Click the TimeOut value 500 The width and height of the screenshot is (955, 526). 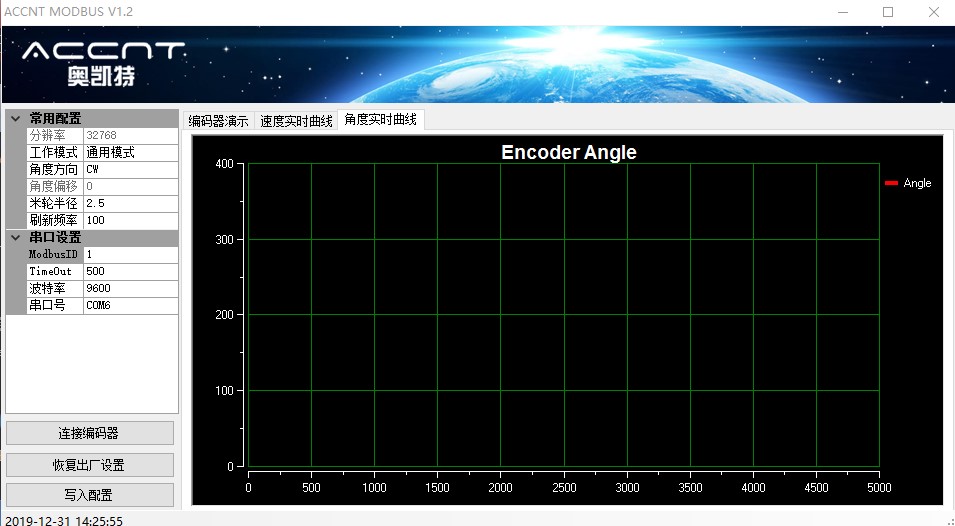pos(130,272)
